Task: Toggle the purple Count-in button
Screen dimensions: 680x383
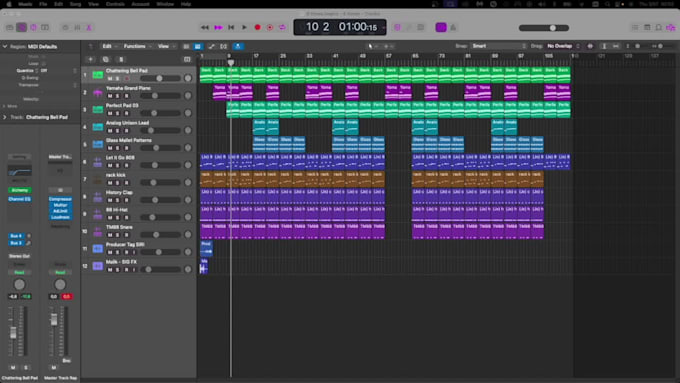Action: (x=441, y=27)
